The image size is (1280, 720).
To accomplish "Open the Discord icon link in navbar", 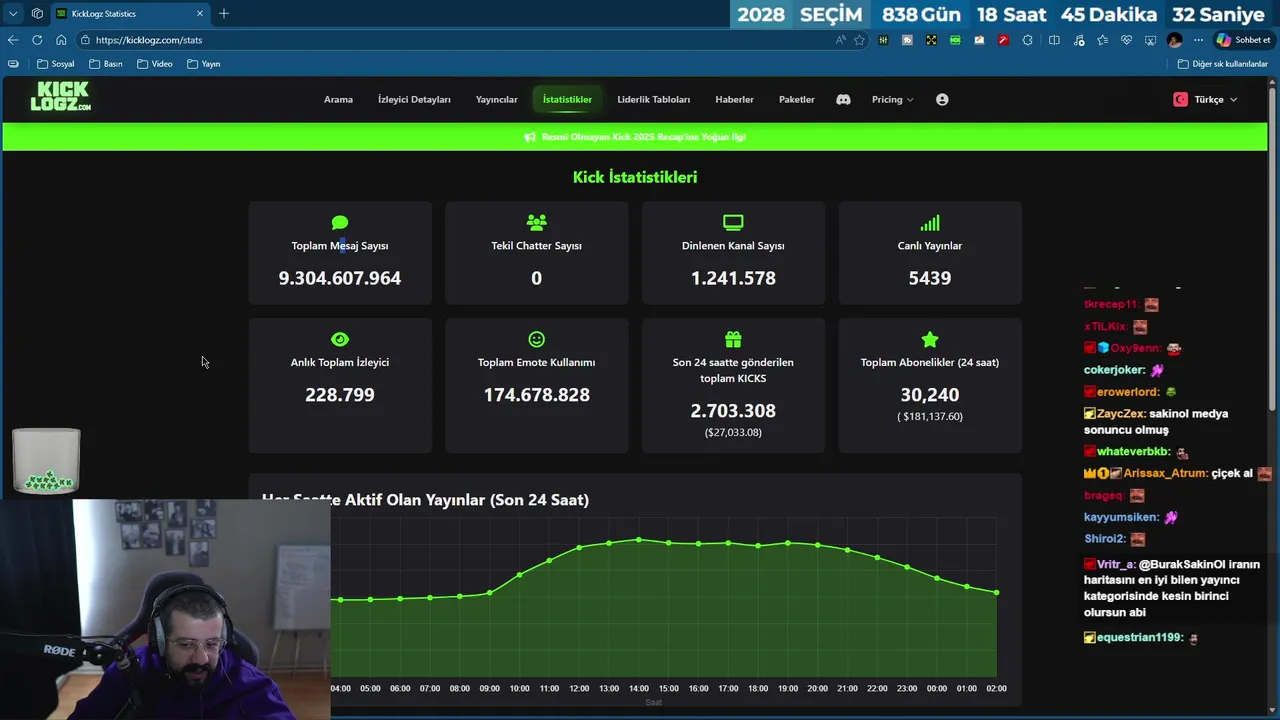I will coord(843,99).
